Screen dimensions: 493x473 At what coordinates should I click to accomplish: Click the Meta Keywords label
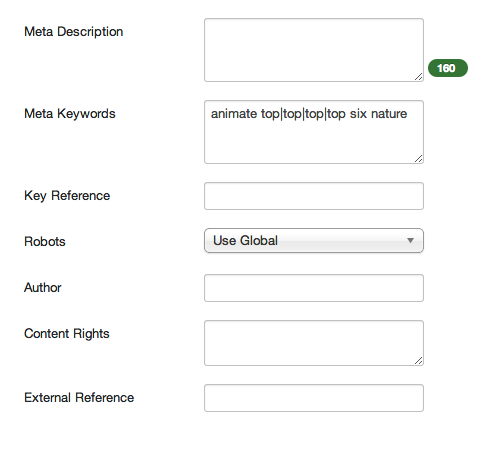pos(70,114)
